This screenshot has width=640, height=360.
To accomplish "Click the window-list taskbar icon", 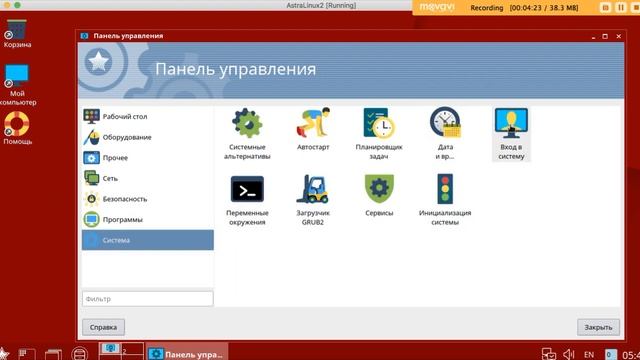I will 53,354.
